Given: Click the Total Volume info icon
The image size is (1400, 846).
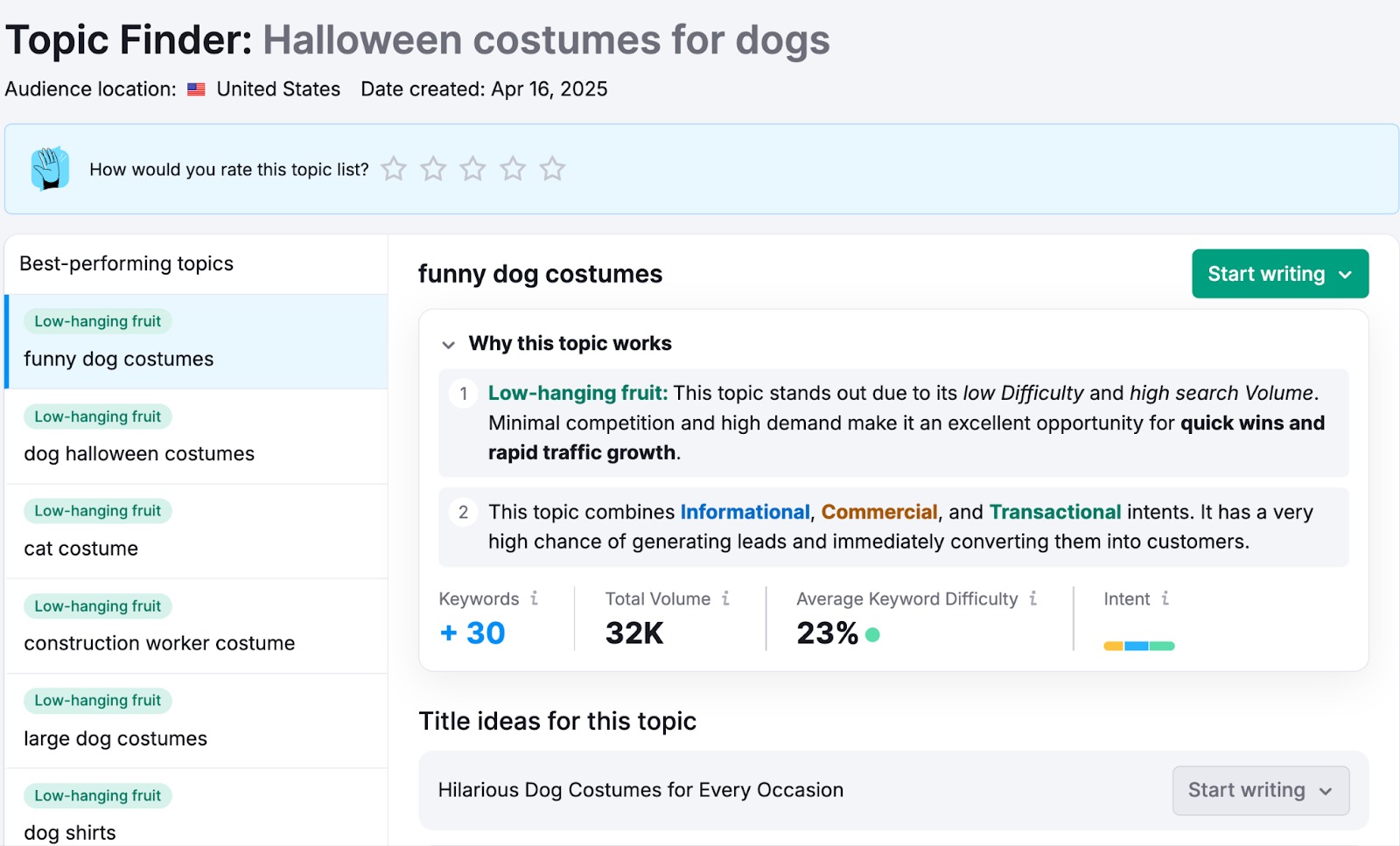Looking at the screenshot, I should point(725,598).
